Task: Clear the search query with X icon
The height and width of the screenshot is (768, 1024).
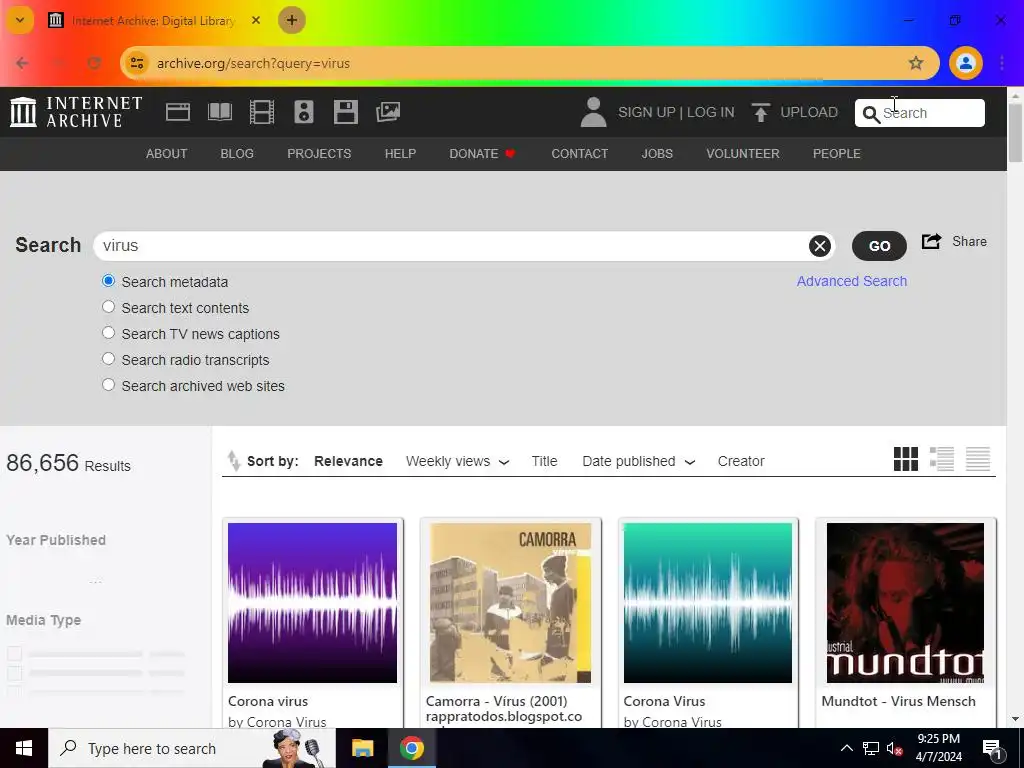Action: 820,246
